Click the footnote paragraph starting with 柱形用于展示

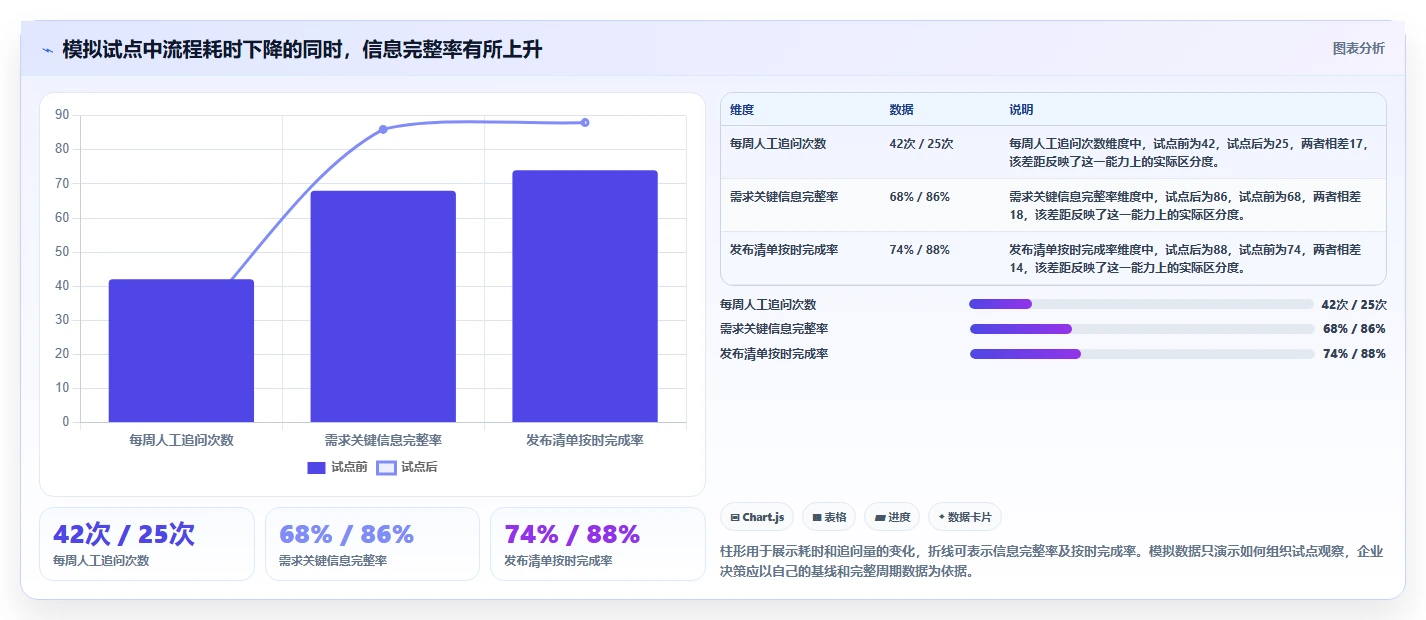(1052, 562)
